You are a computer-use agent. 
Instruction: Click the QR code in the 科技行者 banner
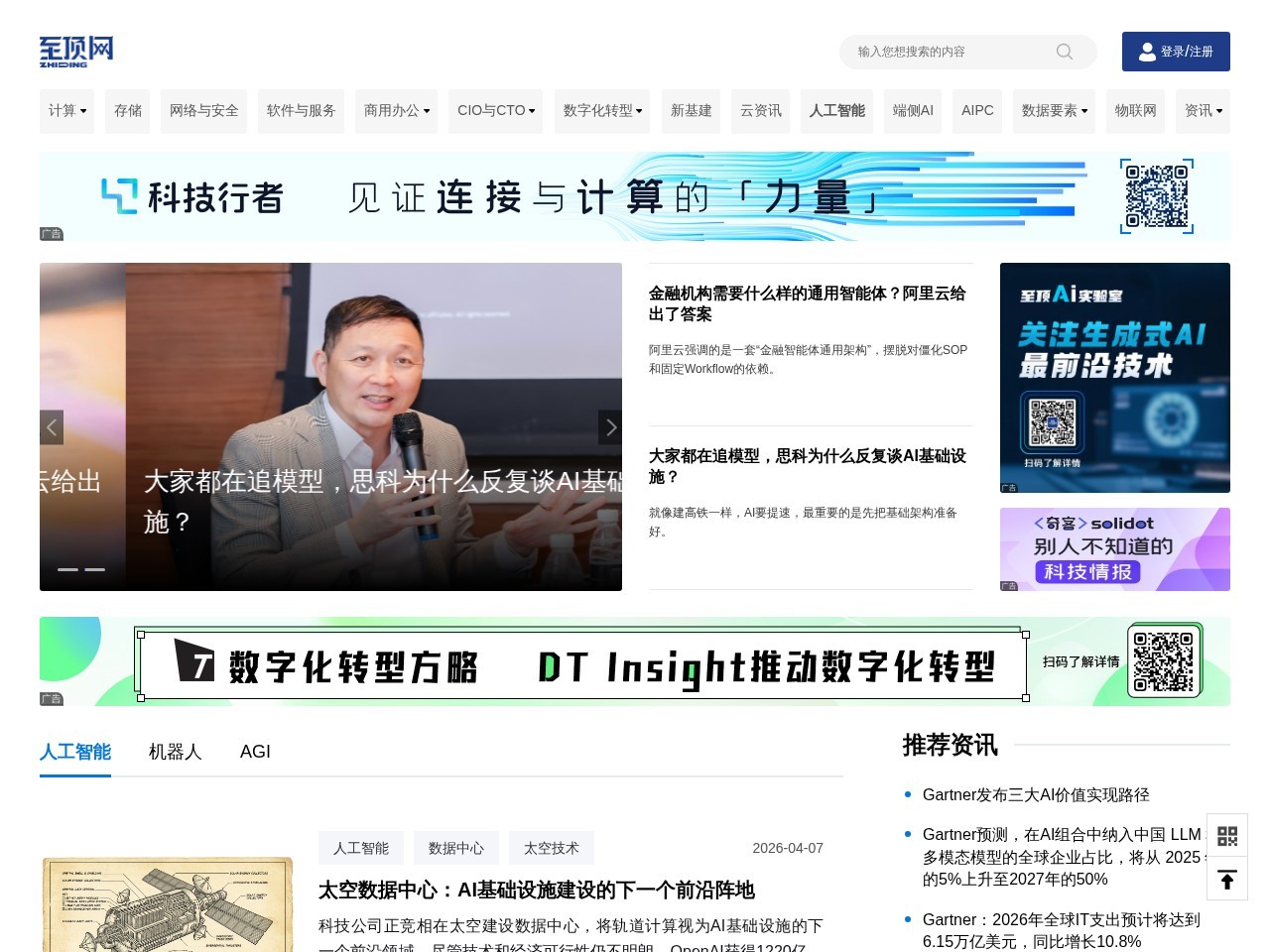[1157, 197]
